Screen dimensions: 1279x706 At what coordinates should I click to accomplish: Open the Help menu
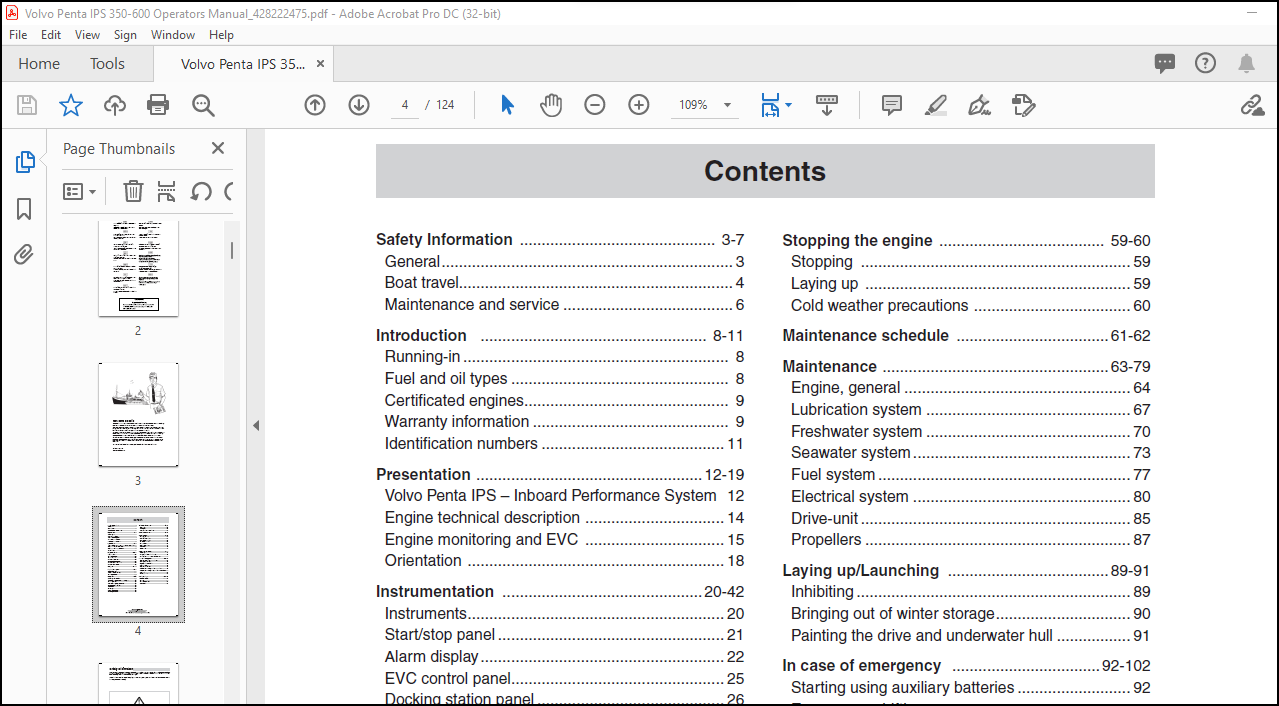[x=221, y=34]
